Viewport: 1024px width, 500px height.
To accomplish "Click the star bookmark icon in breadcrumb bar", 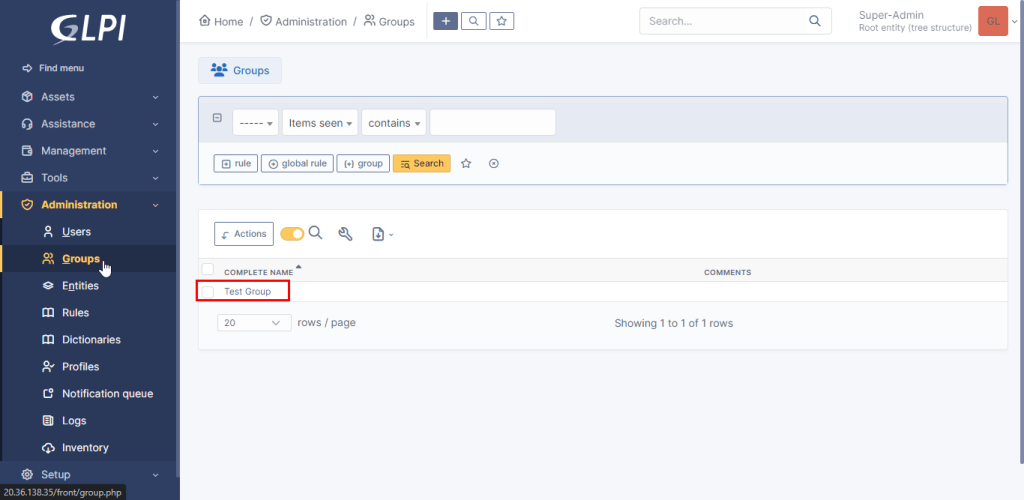I will coord(502,21).
